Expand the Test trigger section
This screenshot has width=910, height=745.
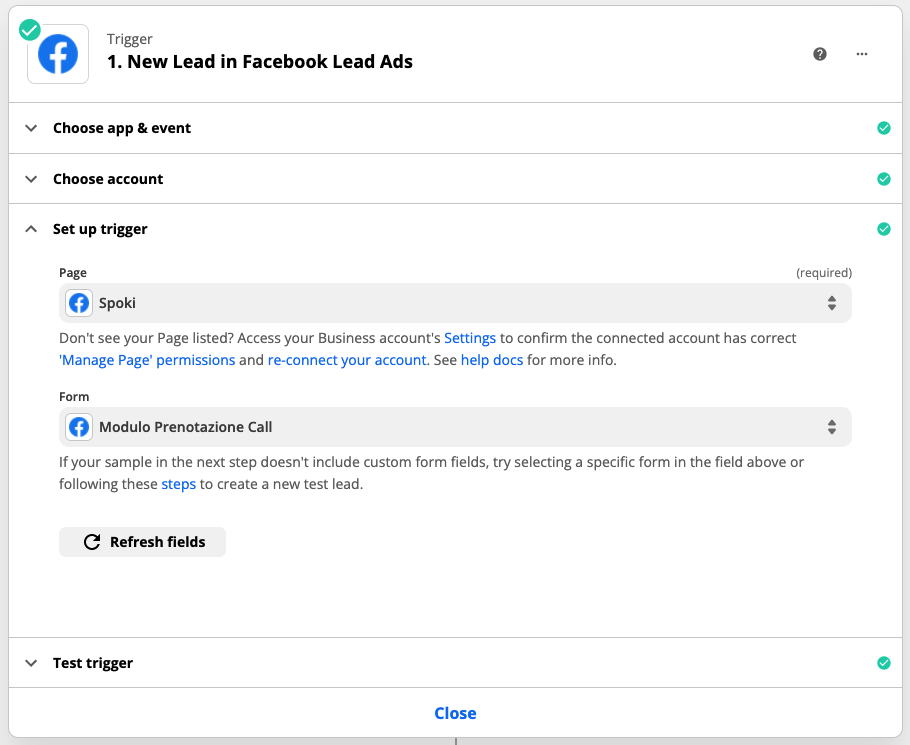click(92, 663)
